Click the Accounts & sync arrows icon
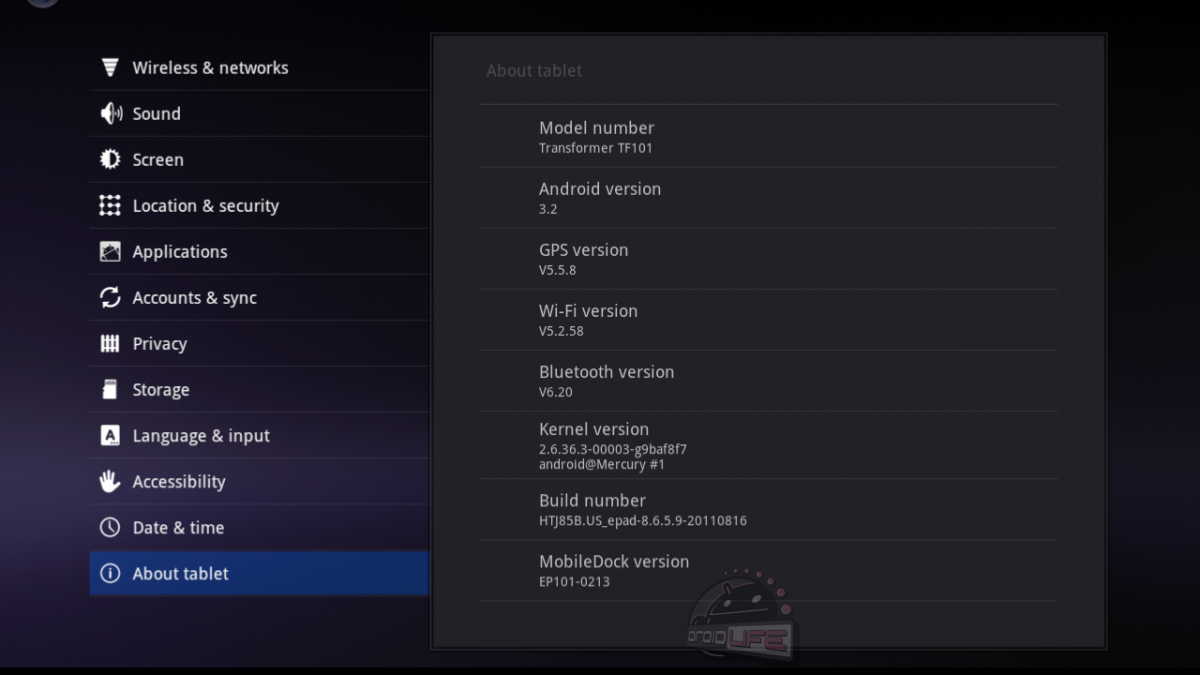 tap(110, 298)
